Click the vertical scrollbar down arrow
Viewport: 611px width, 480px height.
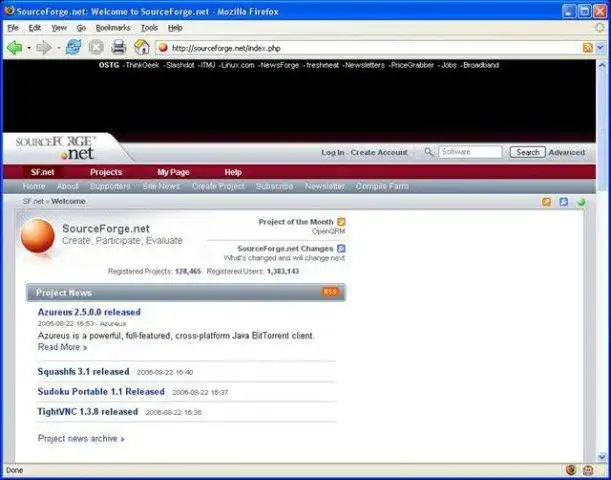point(601,457)
